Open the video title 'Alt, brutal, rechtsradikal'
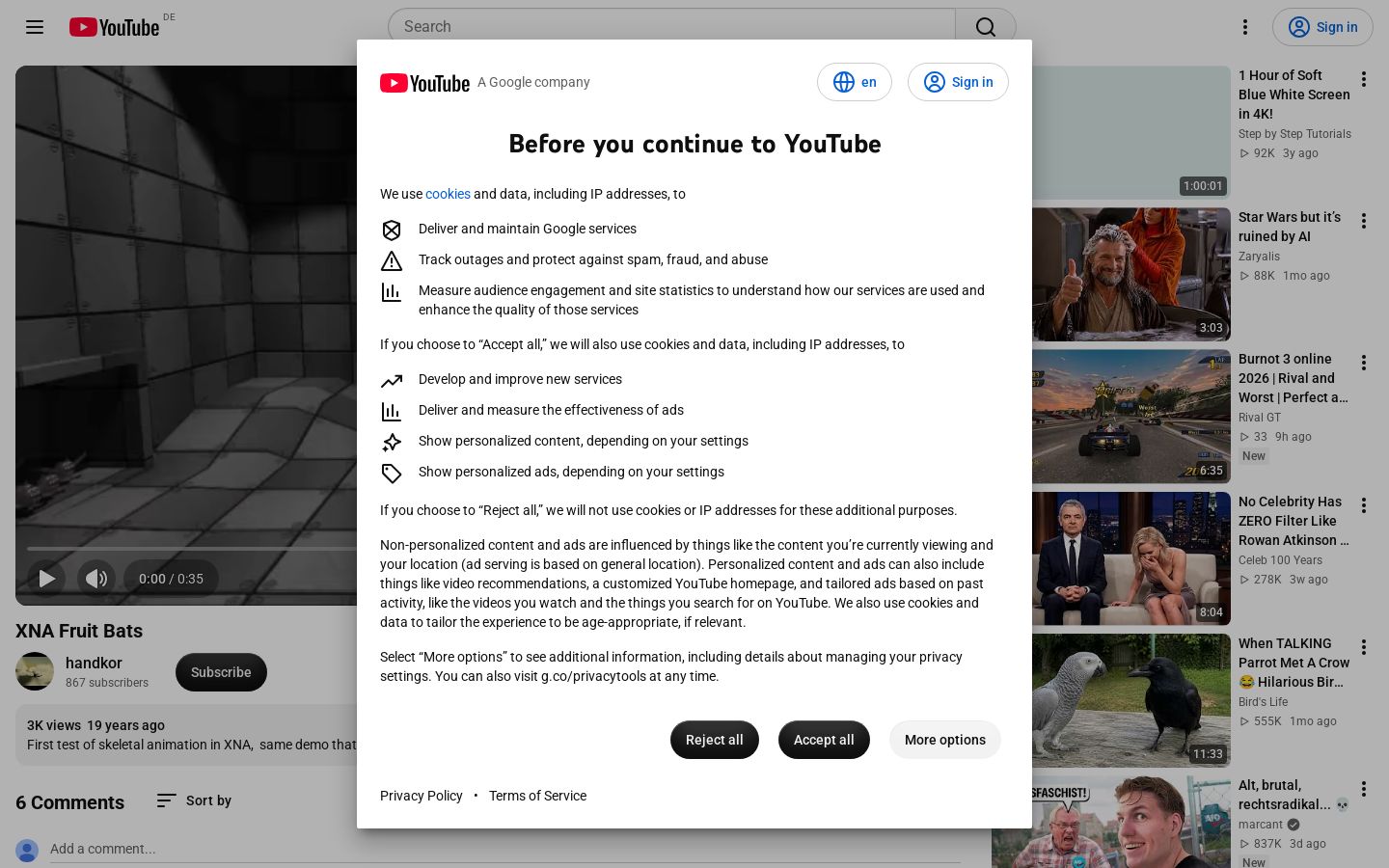Image resolution: width=1389 pixels, height=868 pixels. point(1293,795)
